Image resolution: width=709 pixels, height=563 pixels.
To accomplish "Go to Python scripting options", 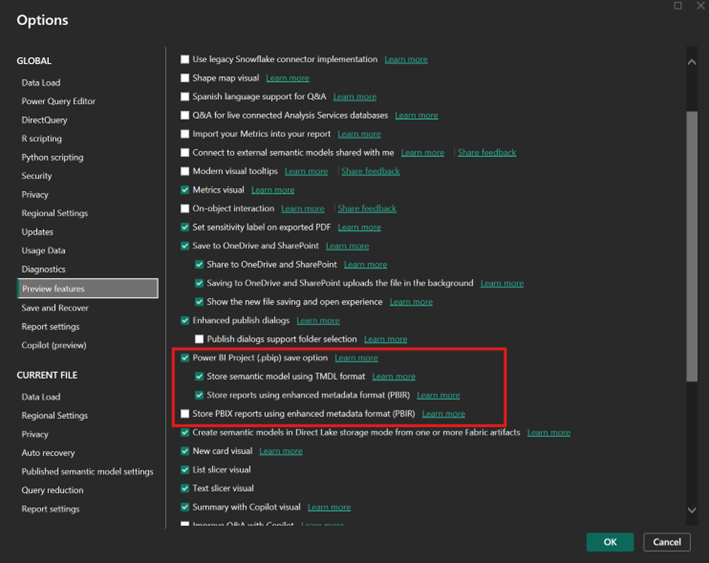I will point(53,157).
